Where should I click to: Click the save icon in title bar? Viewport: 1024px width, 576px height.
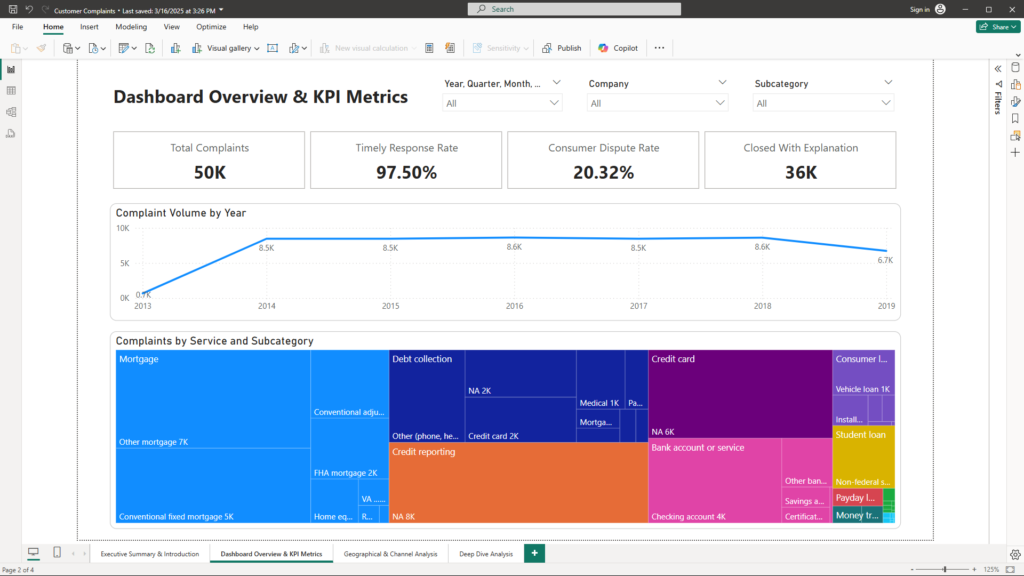tap(12, 9)
